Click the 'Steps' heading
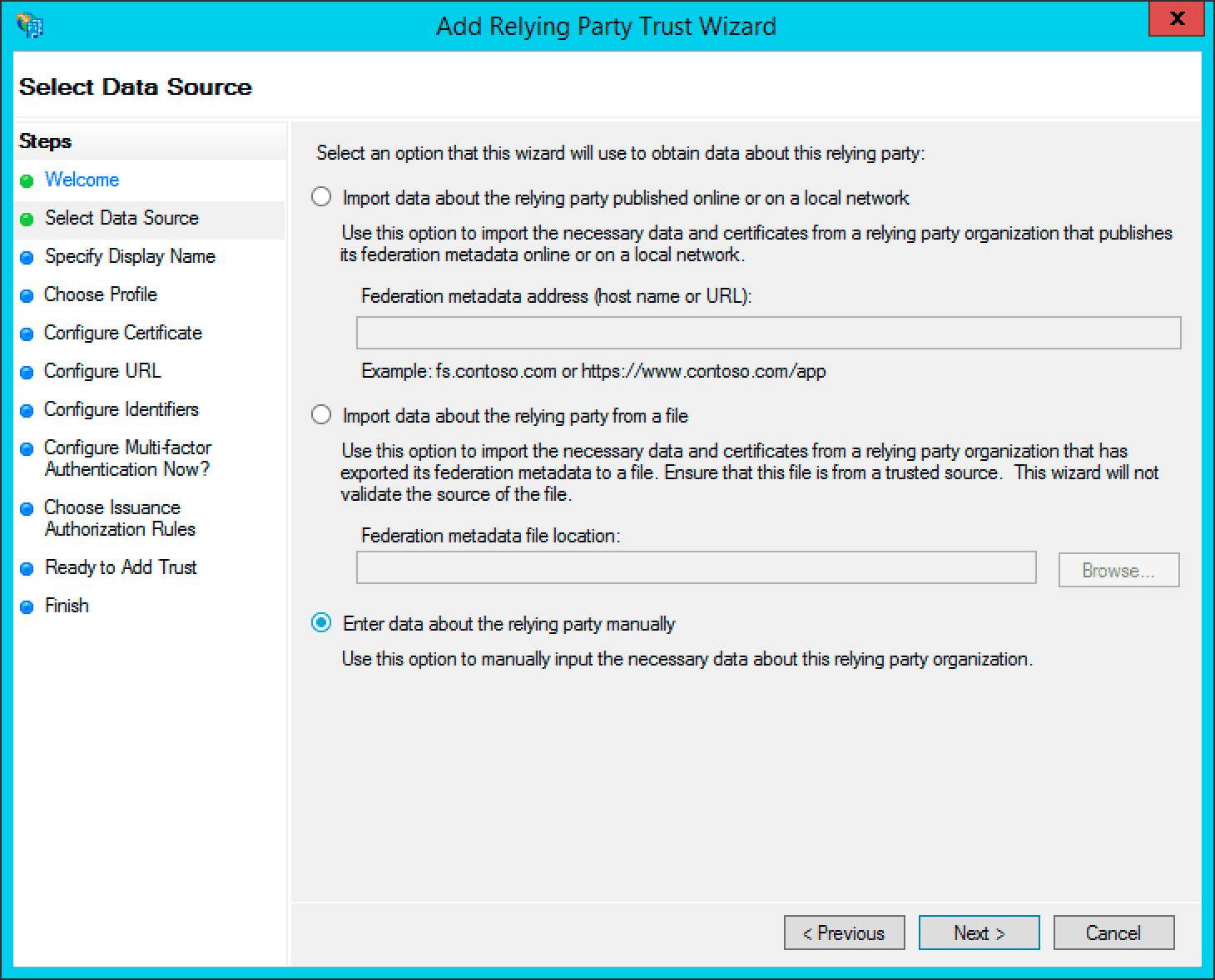 (x=45, y=141)
